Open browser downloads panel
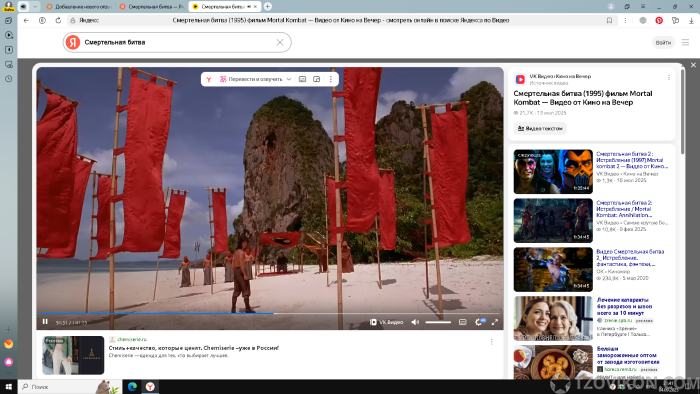 point(691,21)
